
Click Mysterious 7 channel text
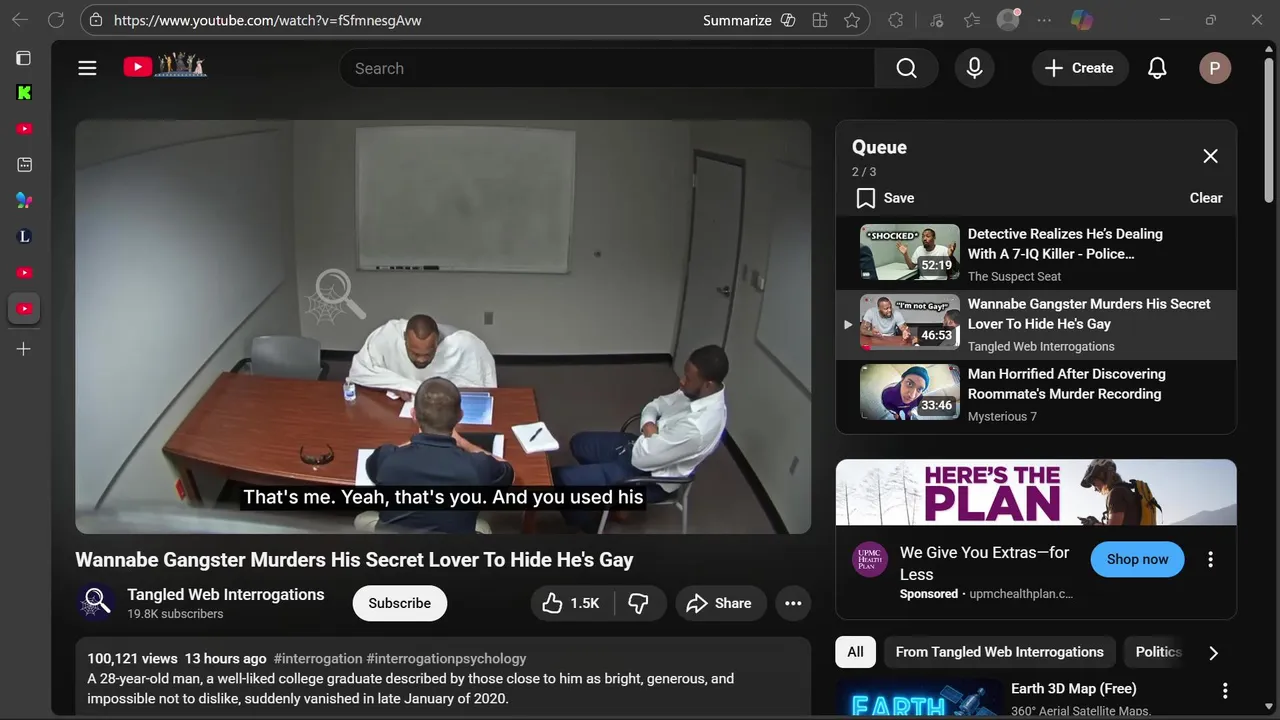click(1002, 416)
